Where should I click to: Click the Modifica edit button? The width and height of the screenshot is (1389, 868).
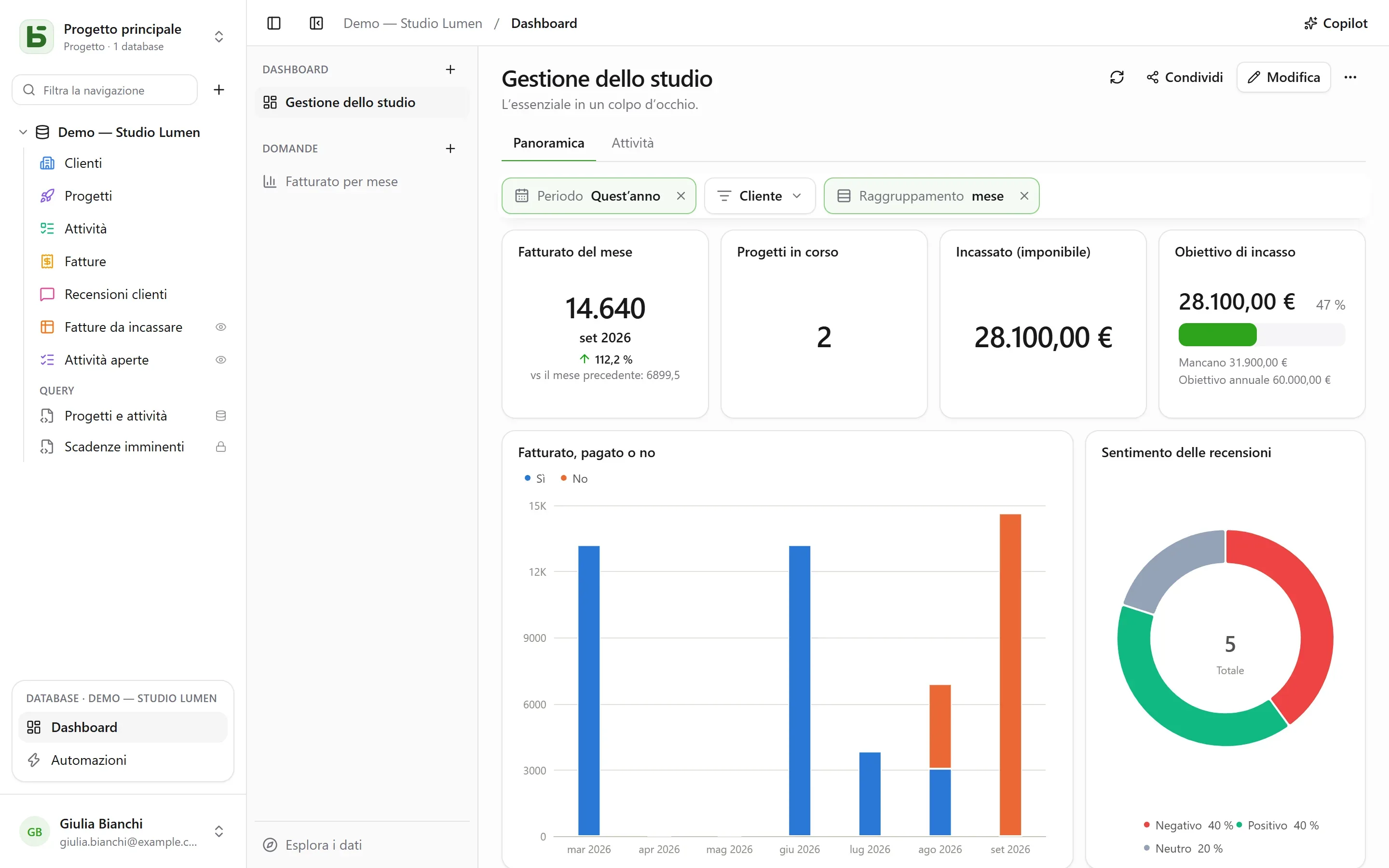1283,77
